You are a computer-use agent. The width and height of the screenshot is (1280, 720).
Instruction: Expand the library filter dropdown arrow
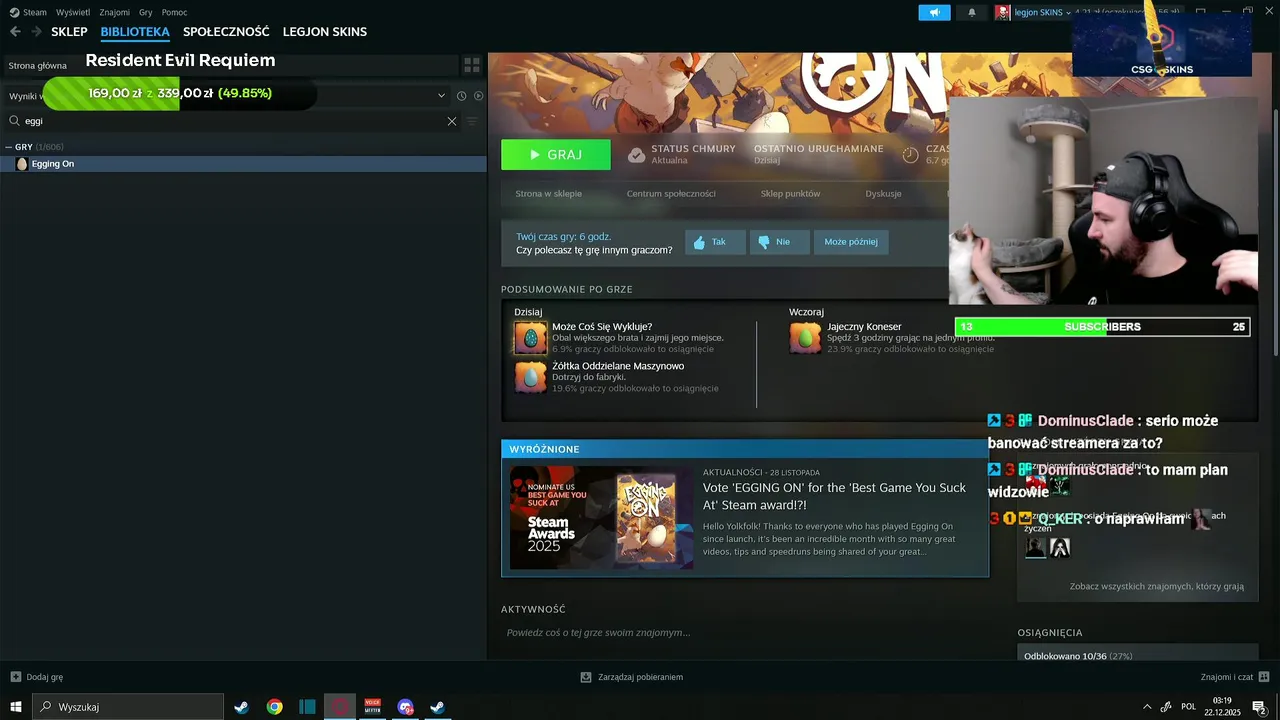tap(441, 96)
